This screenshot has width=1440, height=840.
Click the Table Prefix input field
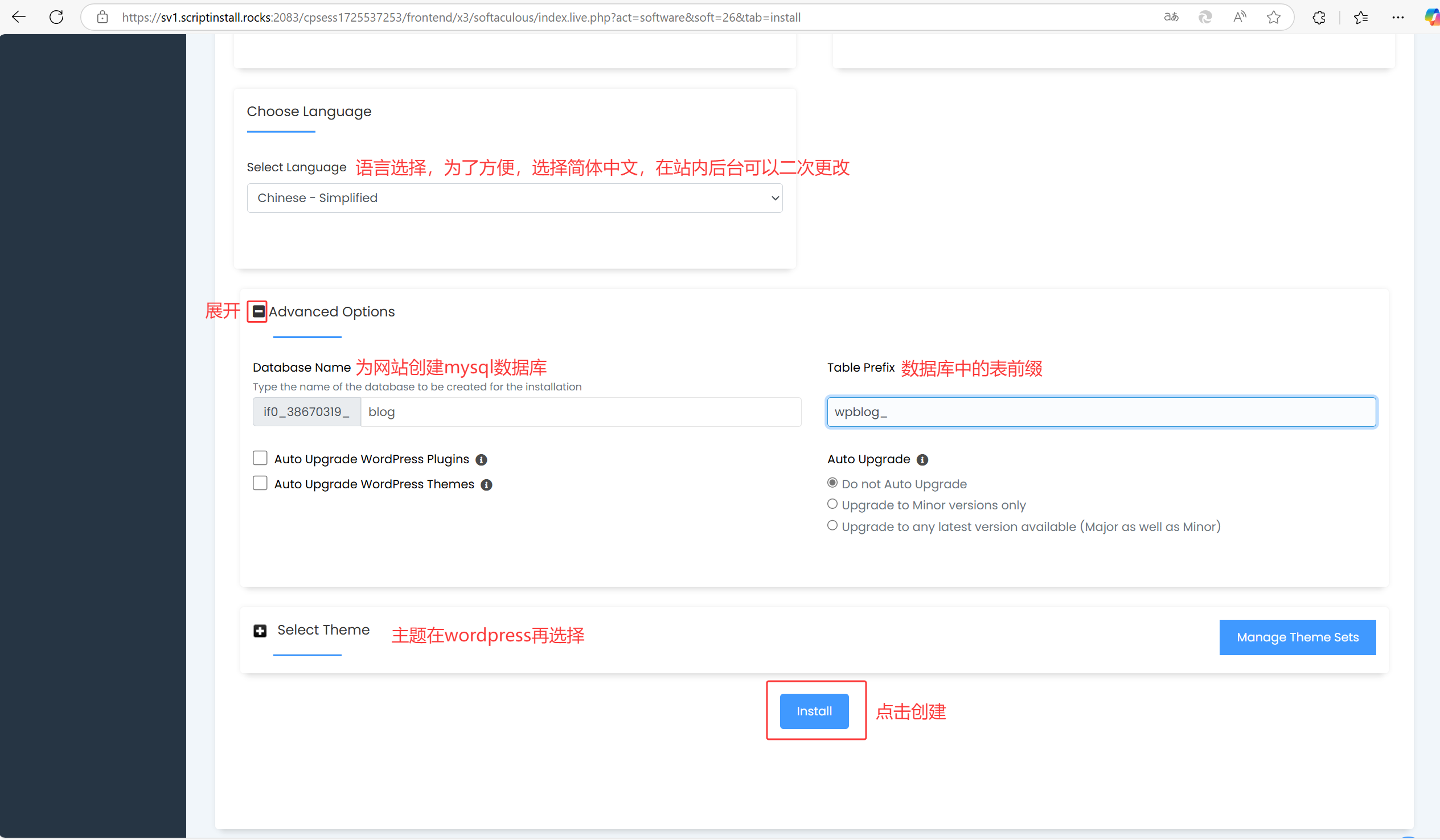coord(1101,412)
